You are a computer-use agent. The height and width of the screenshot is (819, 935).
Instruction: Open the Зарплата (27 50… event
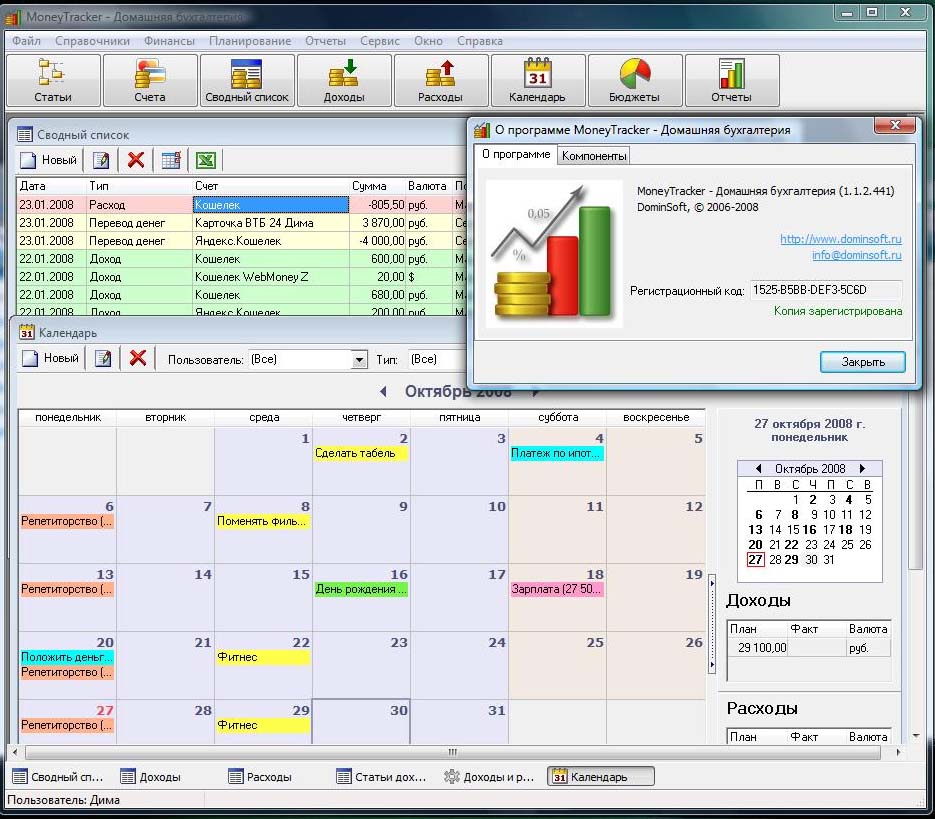pyautogui.click(x=556, y=589)
